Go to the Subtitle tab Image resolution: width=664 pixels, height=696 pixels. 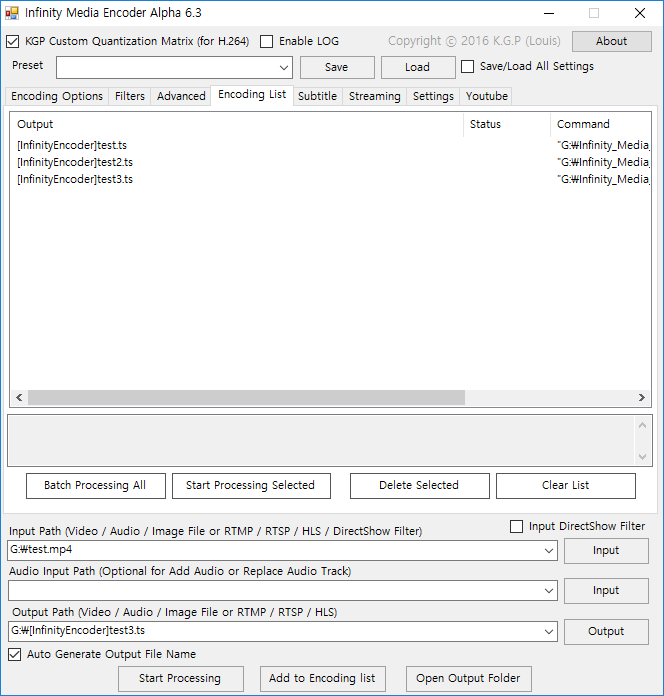coord(317,96)
